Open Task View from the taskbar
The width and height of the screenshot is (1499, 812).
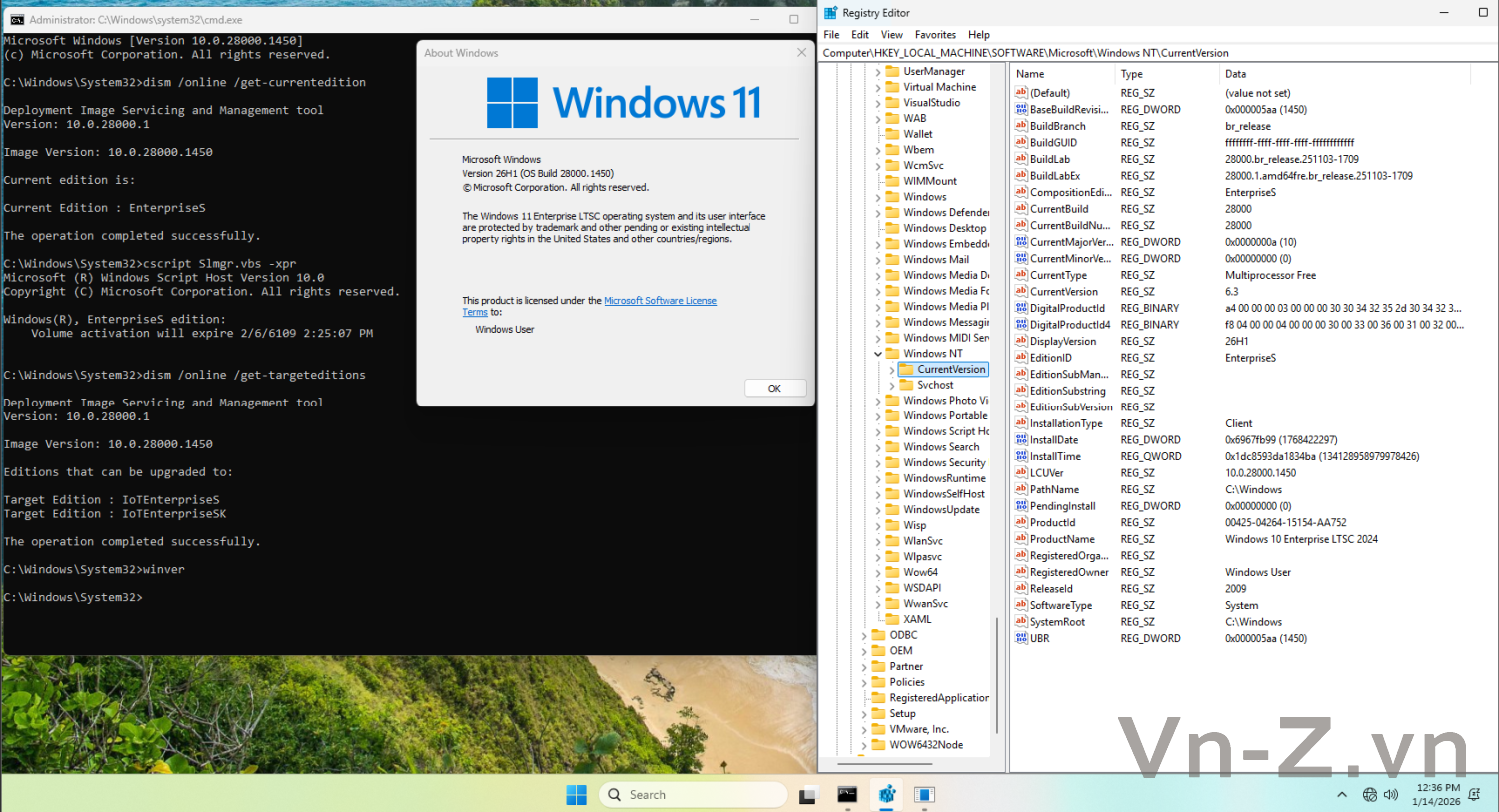(x=808, y=795)
